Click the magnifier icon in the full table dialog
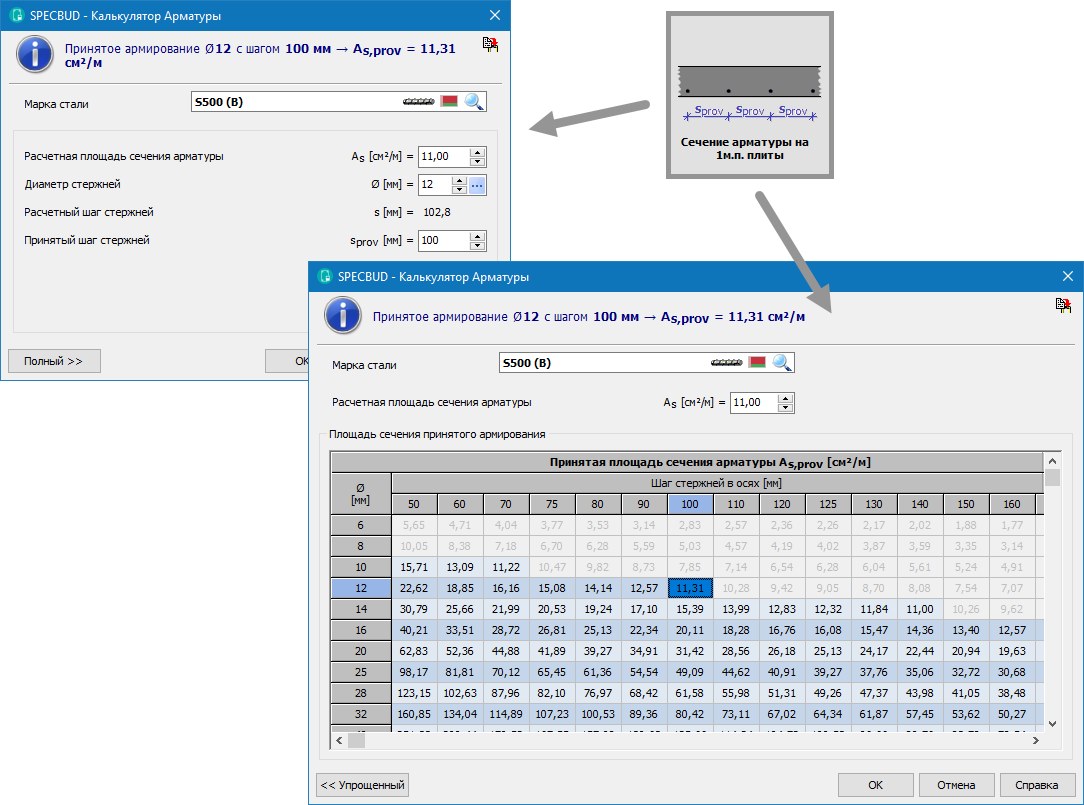Image resolution: width=1084 pixels, height=805 pixels. click(x=782, y=362)
